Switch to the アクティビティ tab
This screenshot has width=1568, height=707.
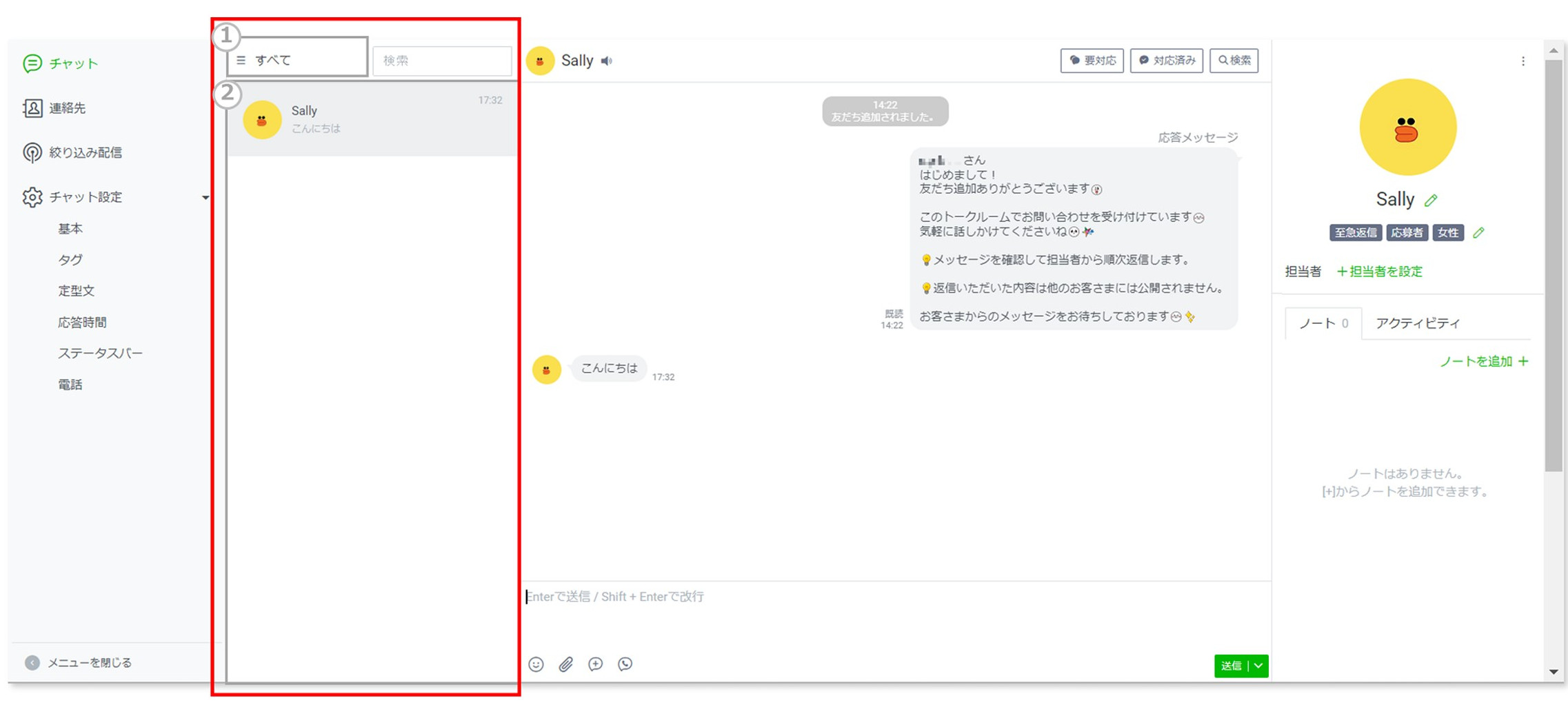(x=1418, y=323)
